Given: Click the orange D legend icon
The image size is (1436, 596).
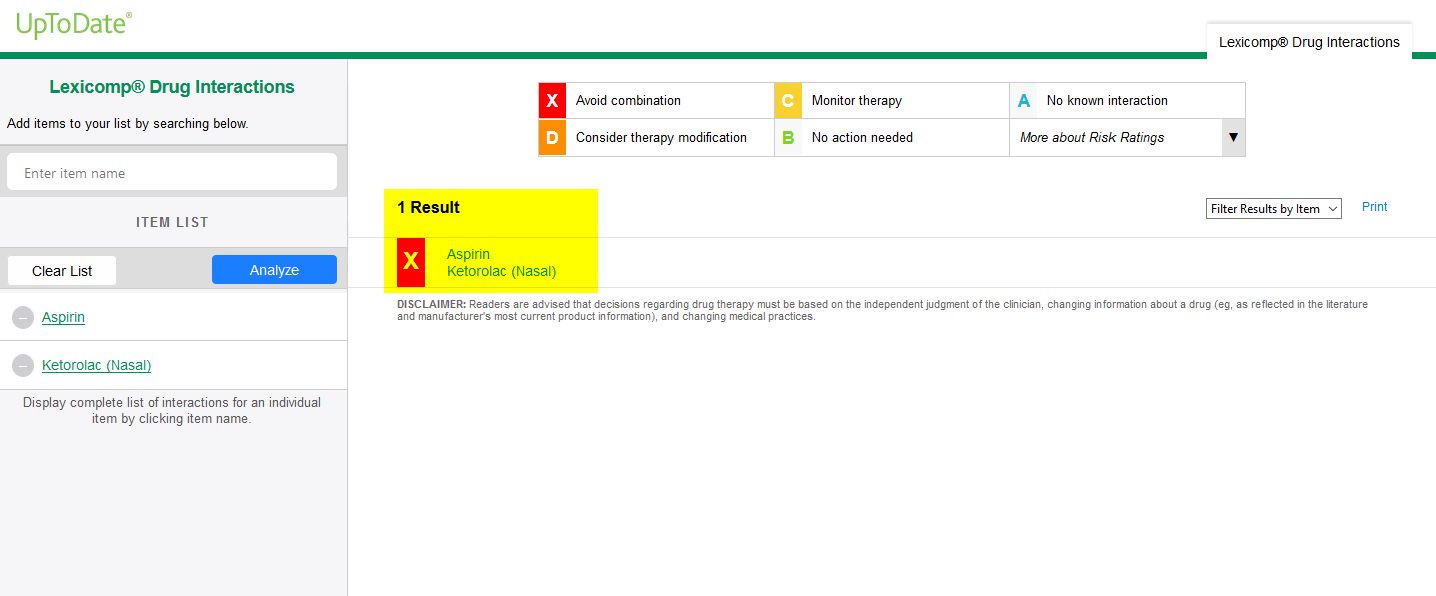Looking at the screenshot, I should click(552, 138).
